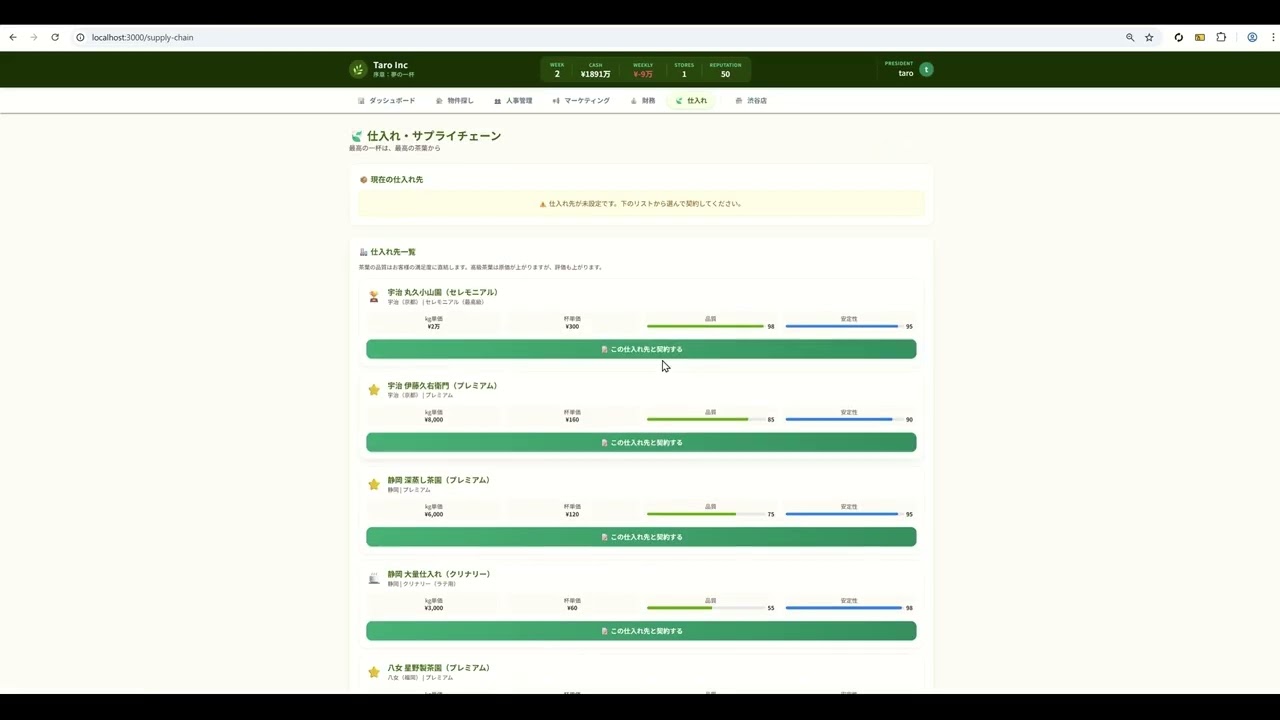1280x720 pixels.
Task: View site information icon in address bar
Action: coord(81,37)
